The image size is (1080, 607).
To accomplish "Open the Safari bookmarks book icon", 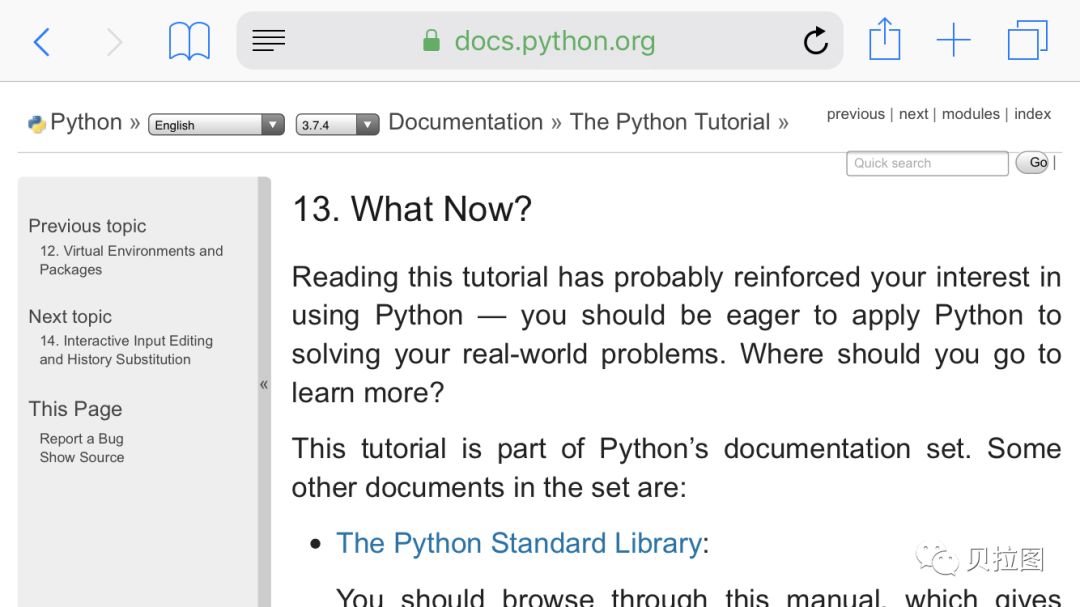I will click(x=189, y=42).
